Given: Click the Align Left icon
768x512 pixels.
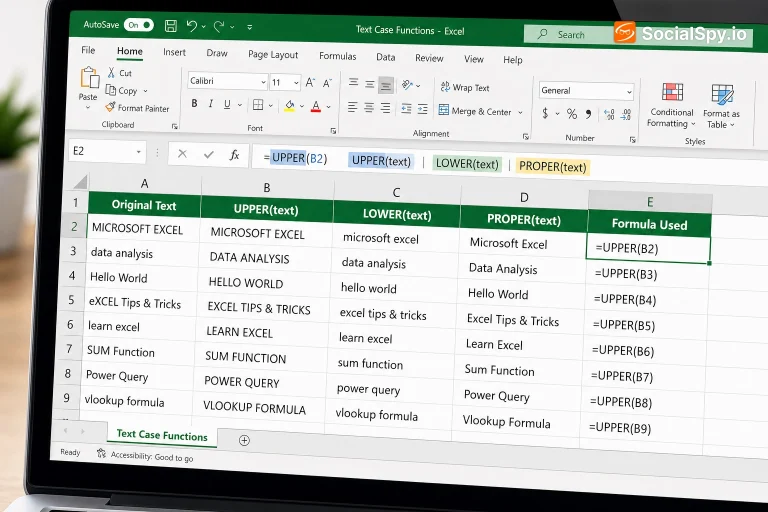Looking at the screenshot, I should pyautogui.click(x=352, y=107).
